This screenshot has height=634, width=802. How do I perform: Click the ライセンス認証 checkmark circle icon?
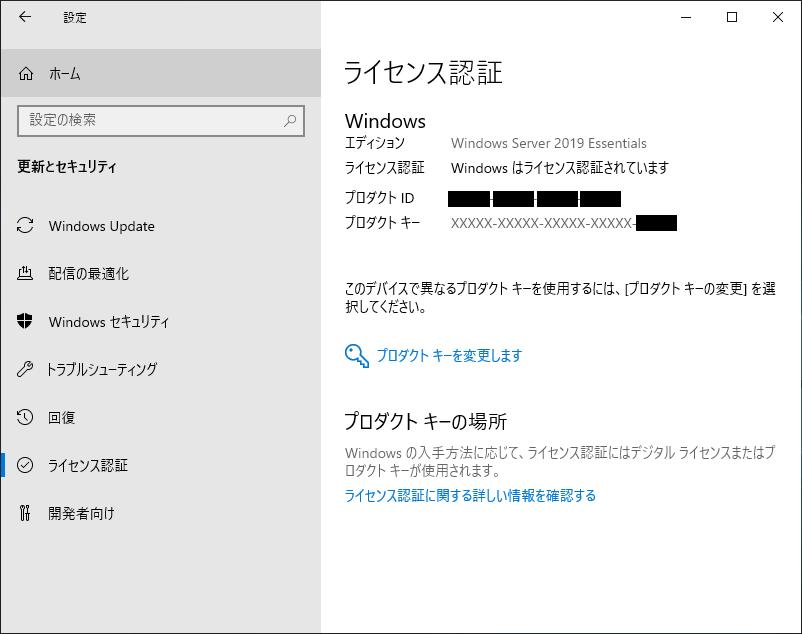click(x=25, y=465)
